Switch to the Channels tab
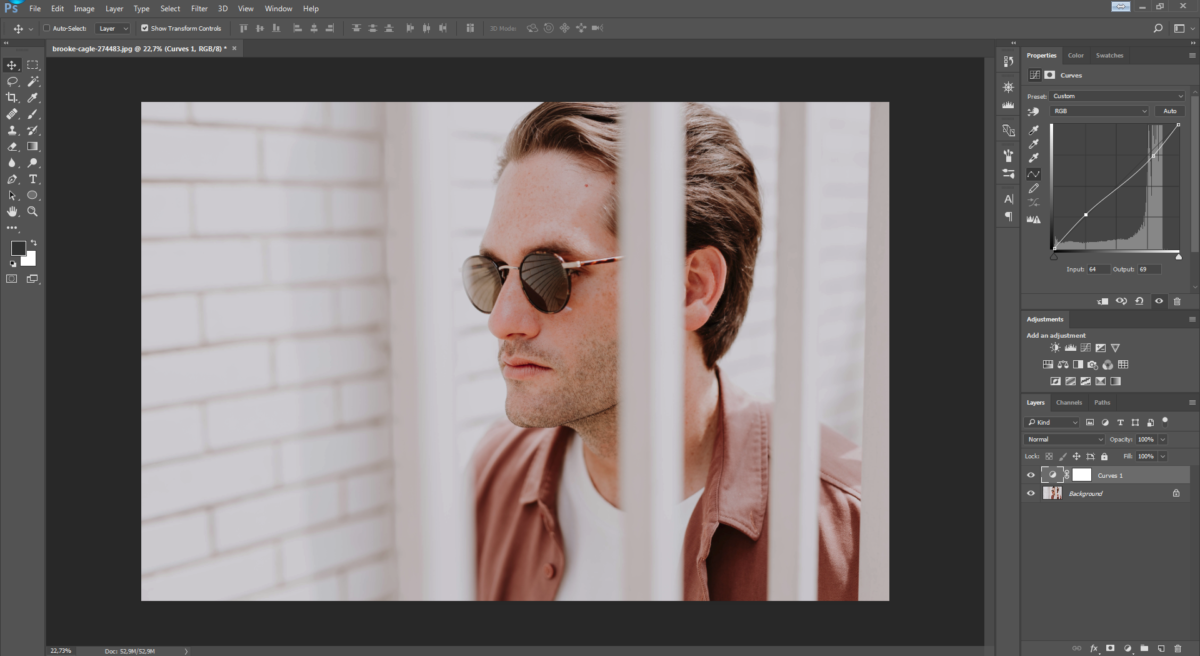Screen dimensions: 1200x656 1068,402
